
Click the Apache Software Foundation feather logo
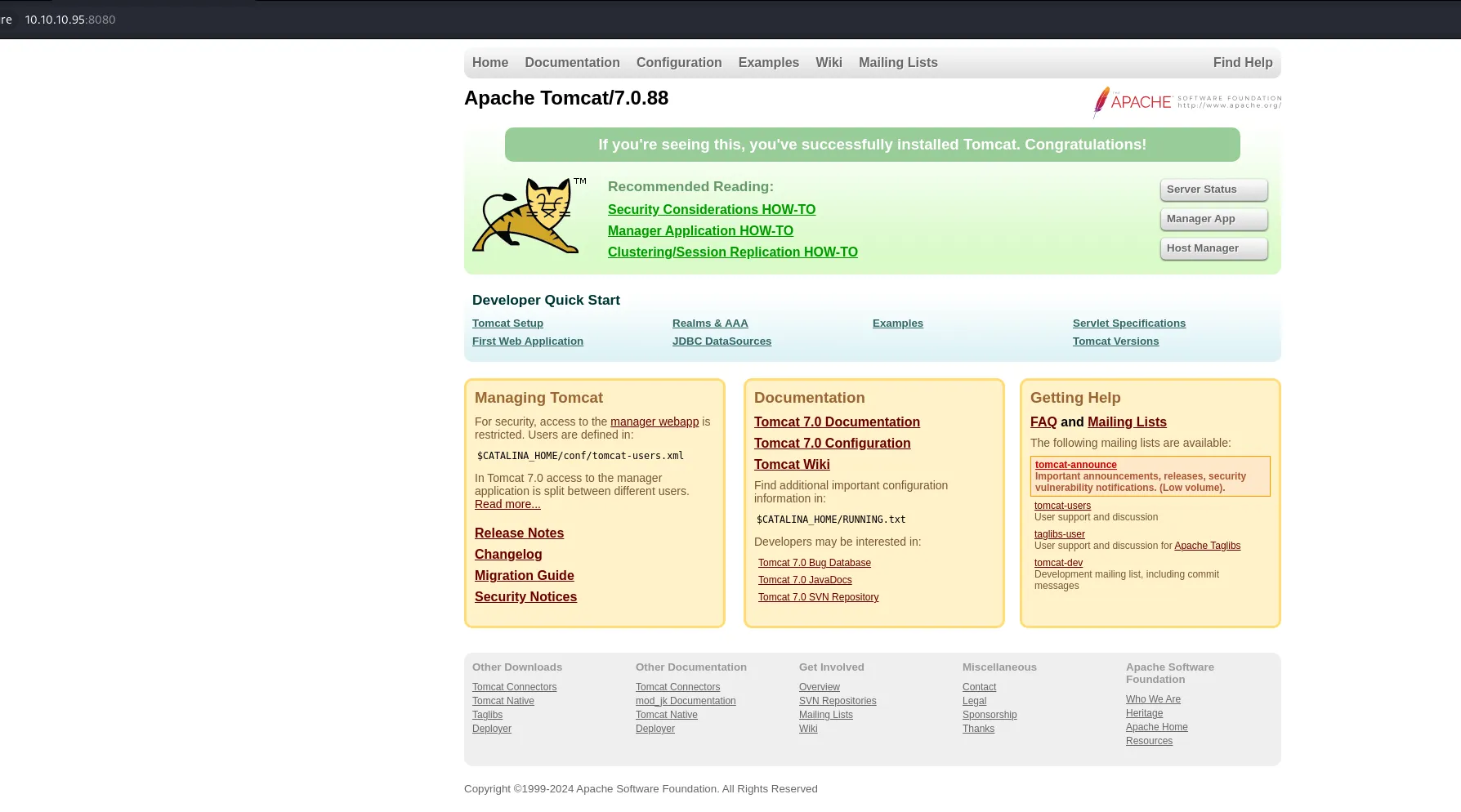click(1186, 102)
